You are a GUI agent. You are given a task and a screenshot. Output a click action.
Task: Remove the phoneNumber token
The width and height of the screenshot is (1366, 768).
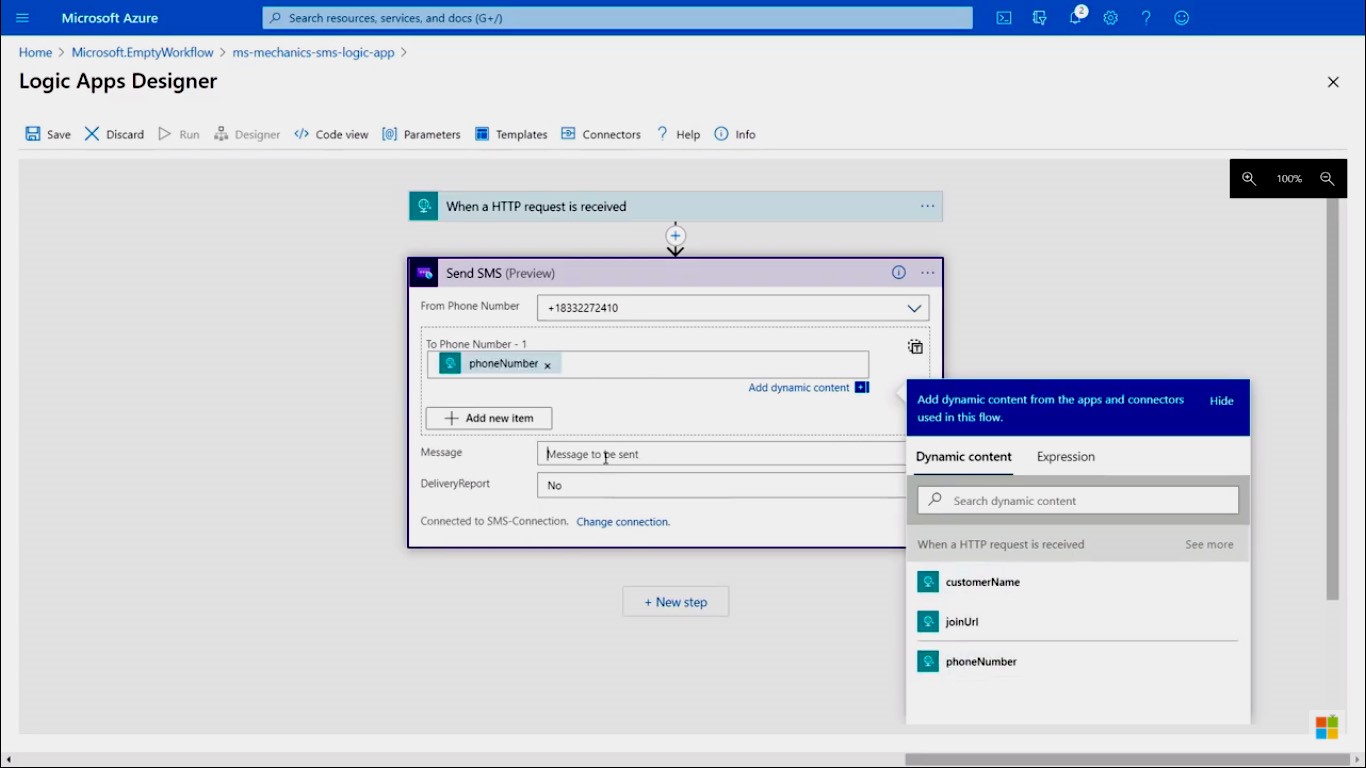point(547,365)
